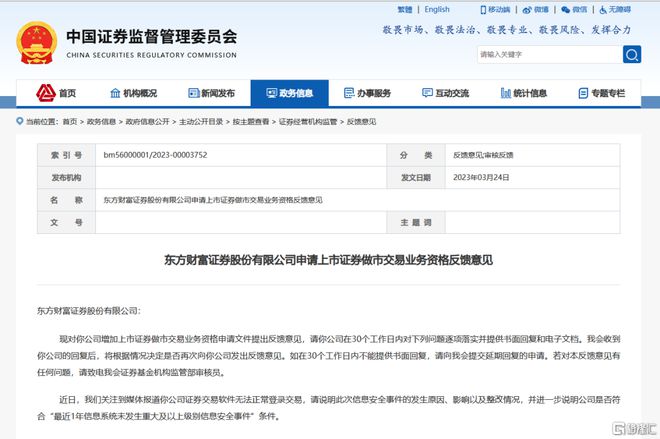
Task: Click the 发布机构 table label
Action: 67,177
